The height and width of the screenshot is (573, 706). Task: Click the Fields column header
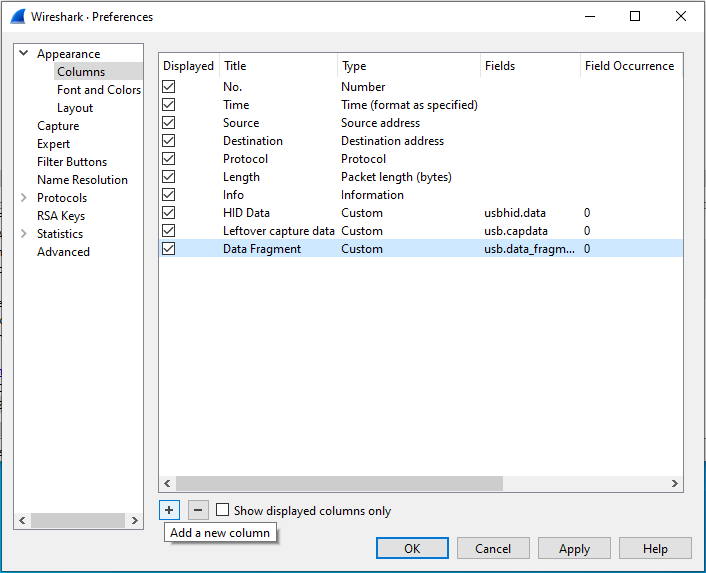pos(530,66)
